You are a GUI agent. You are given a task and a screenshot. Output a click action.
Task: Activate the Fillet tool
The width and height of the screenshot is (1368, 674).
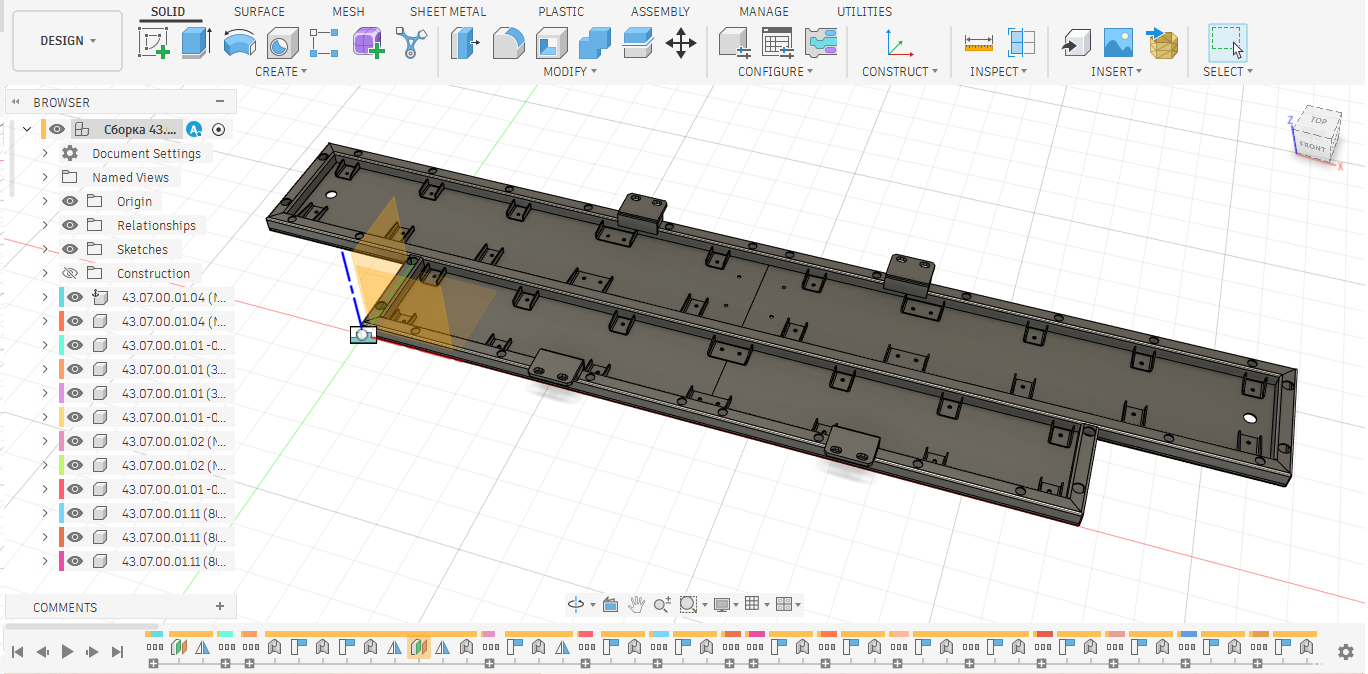[x=509, y=42]
